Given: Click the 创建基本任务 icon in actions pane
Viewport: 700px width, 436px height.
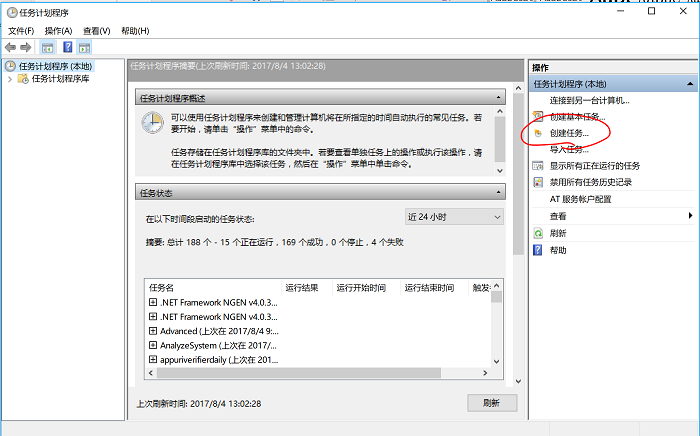Looking at the screenshot, I should pos(539,116).
